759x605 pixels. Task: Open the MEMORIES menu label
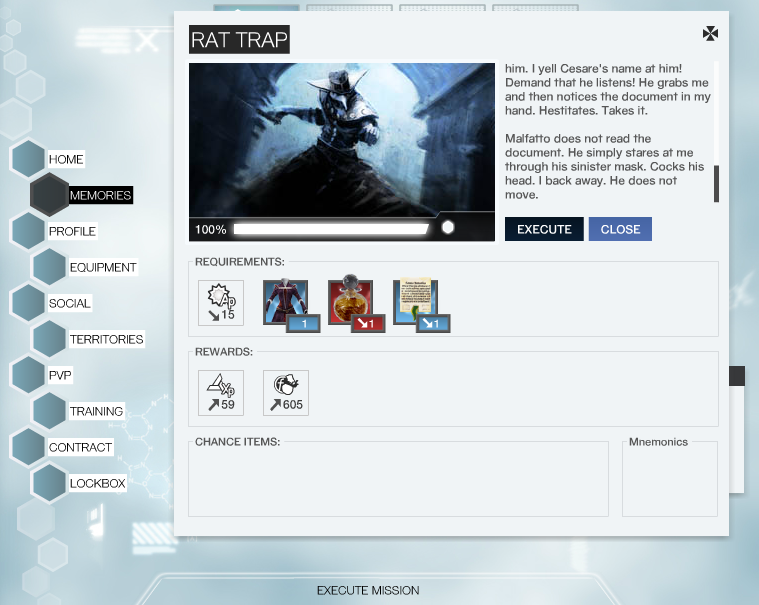click(x=100, y=195)
